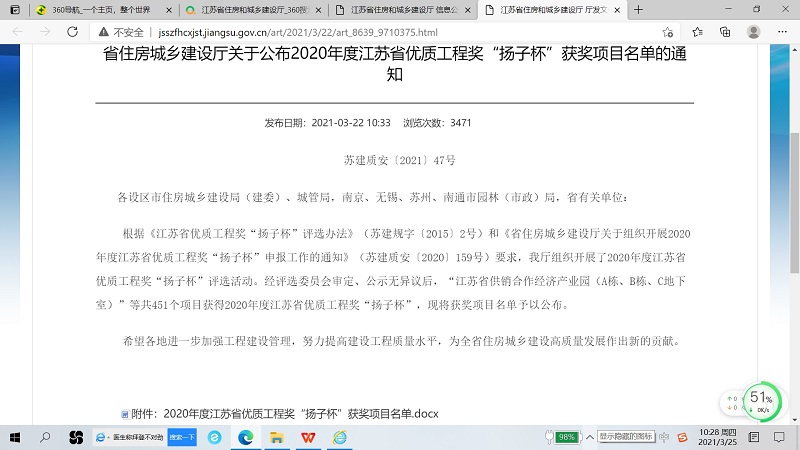Open Internet Explorer from taskbar

pyautogui.click(x=340, y=437)
